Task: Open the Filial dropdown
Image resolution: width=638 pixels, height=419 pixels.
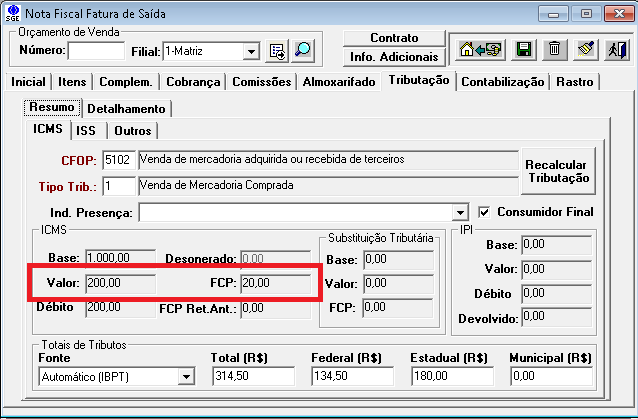Action: [x=250, y=50]
